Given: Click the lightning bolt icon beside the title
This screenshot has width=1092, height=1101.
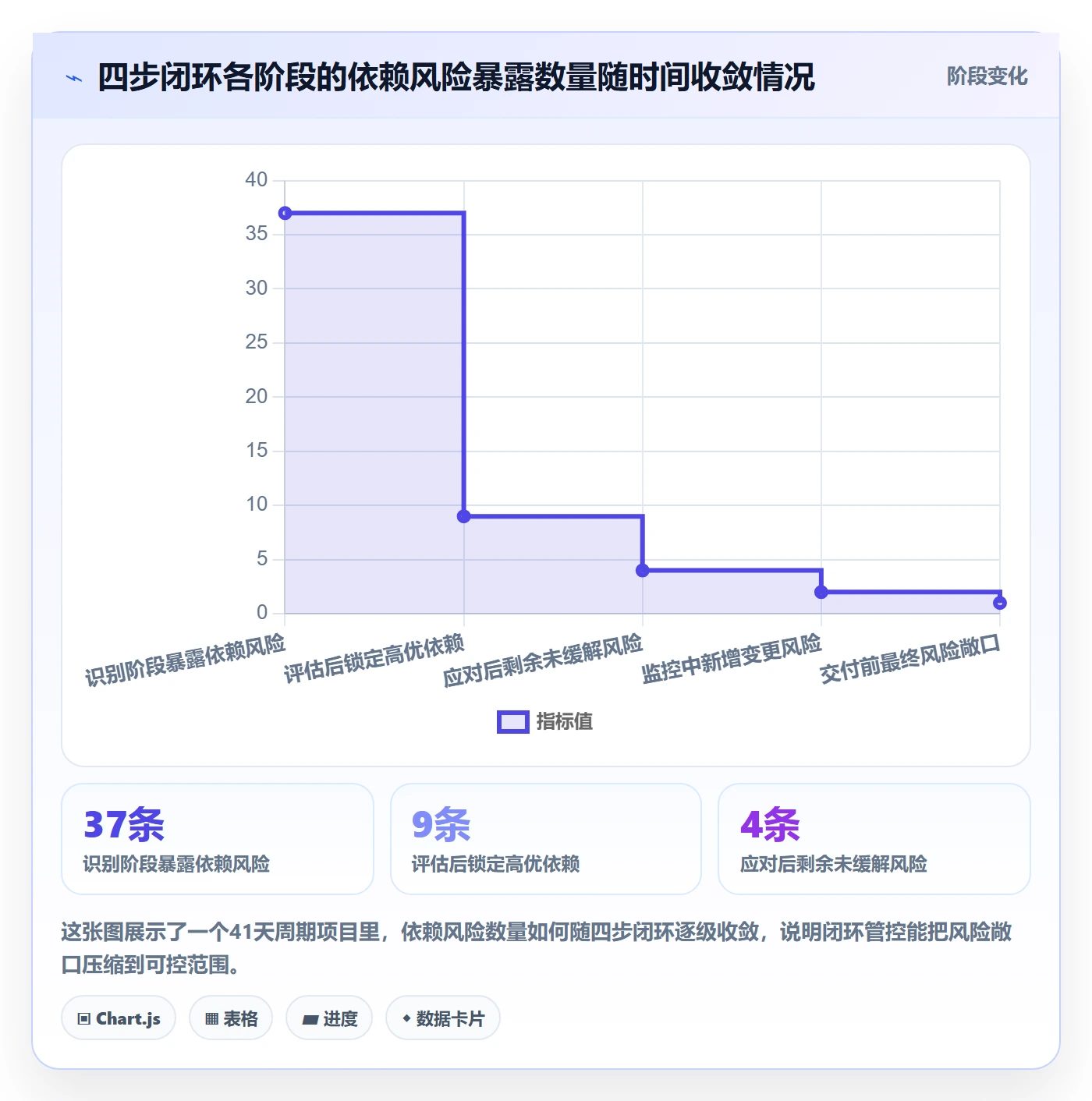Looking at the screenshot, I should pyautogui.click(x=74, y=78).
